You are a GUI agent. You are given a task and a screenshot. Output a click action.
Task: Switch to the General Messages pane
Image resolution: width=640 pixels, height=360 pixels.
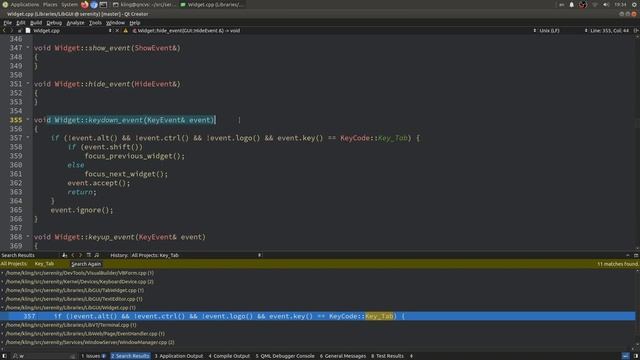(343, 356)
